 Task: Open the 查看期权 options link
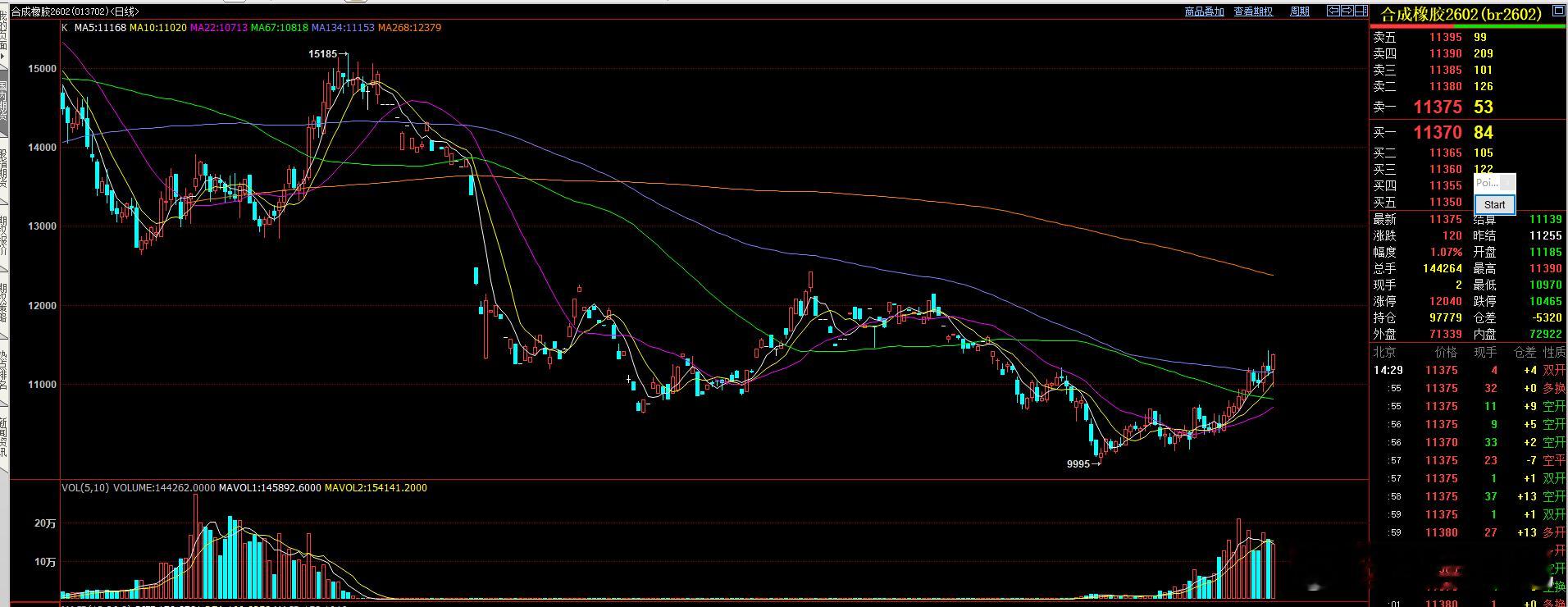1253,11
